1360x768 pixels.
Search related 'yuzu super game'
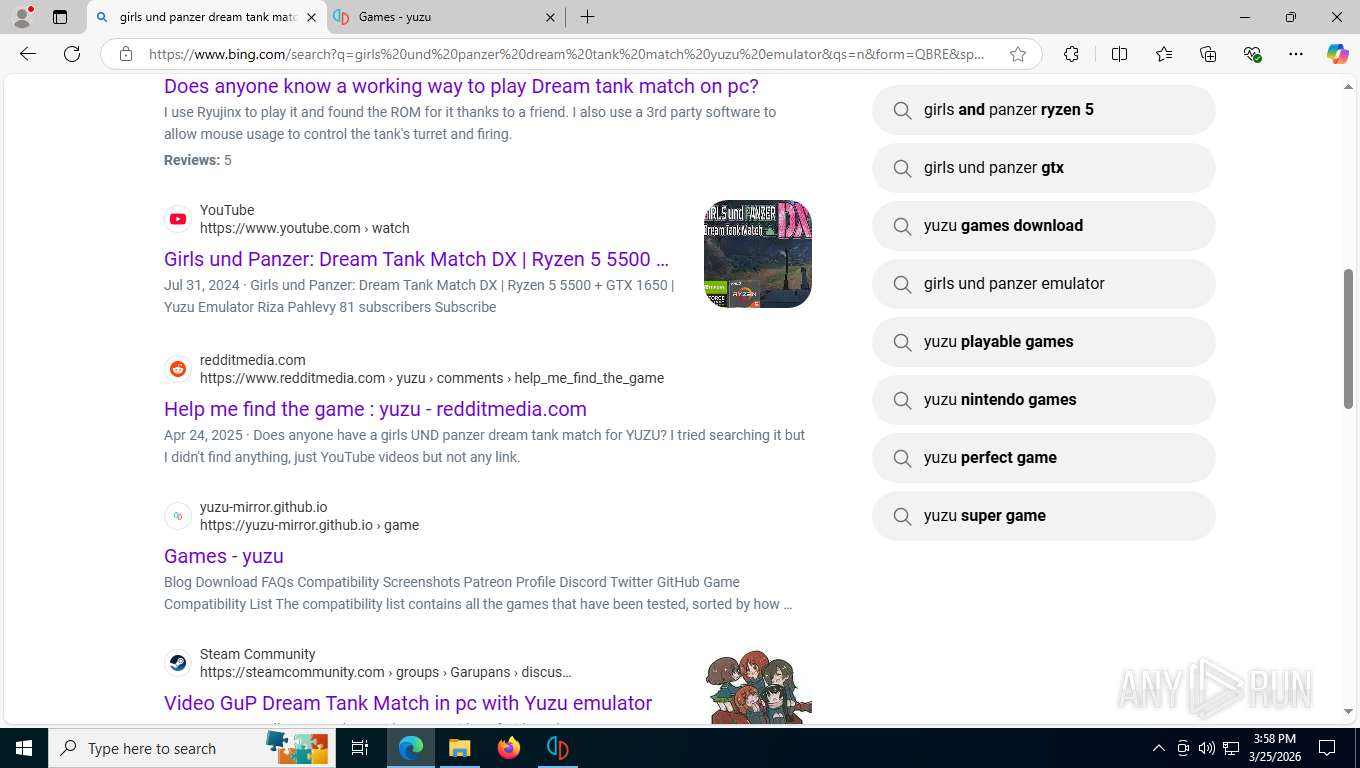1043,516
